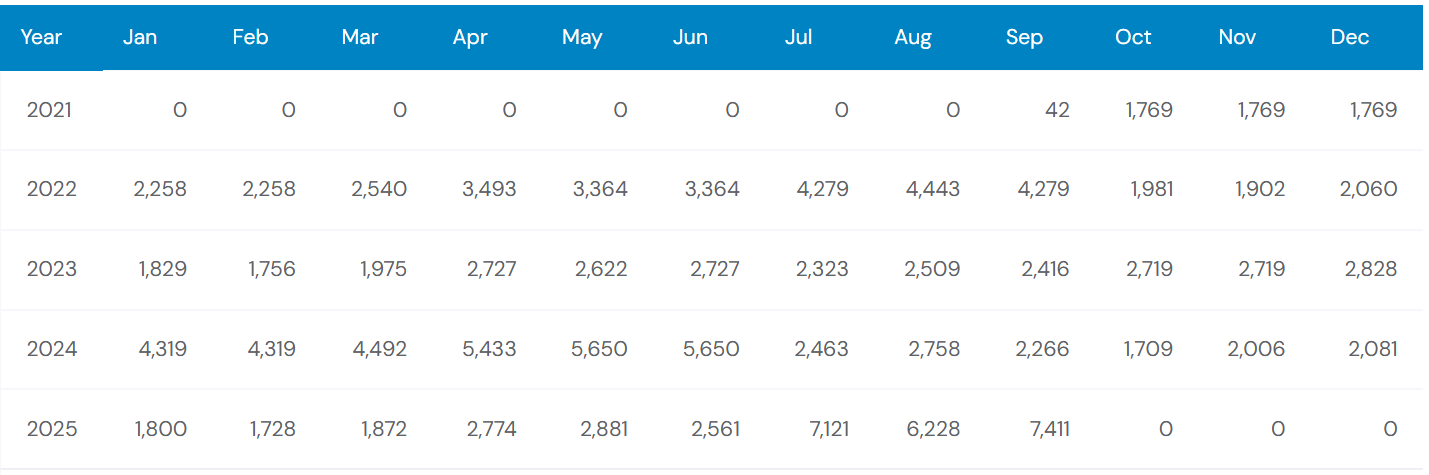The width and height of the screenshot is (1429, 475).
Task: Click the 3,364 value for Jun 2022
Action: [712, 189]
